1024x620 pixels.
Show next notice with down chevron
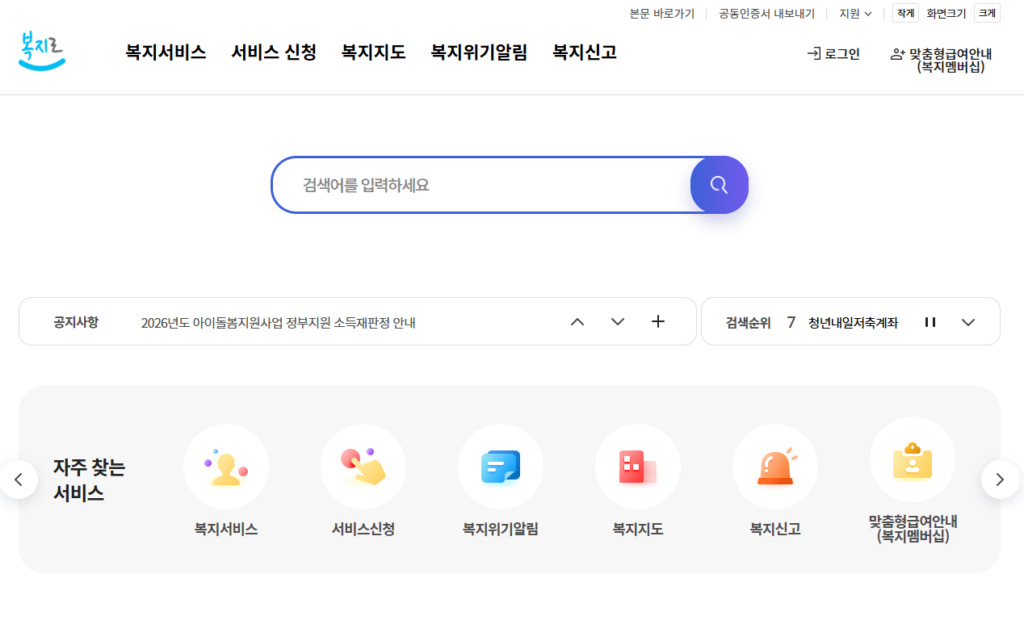click(x=618, y=321)
